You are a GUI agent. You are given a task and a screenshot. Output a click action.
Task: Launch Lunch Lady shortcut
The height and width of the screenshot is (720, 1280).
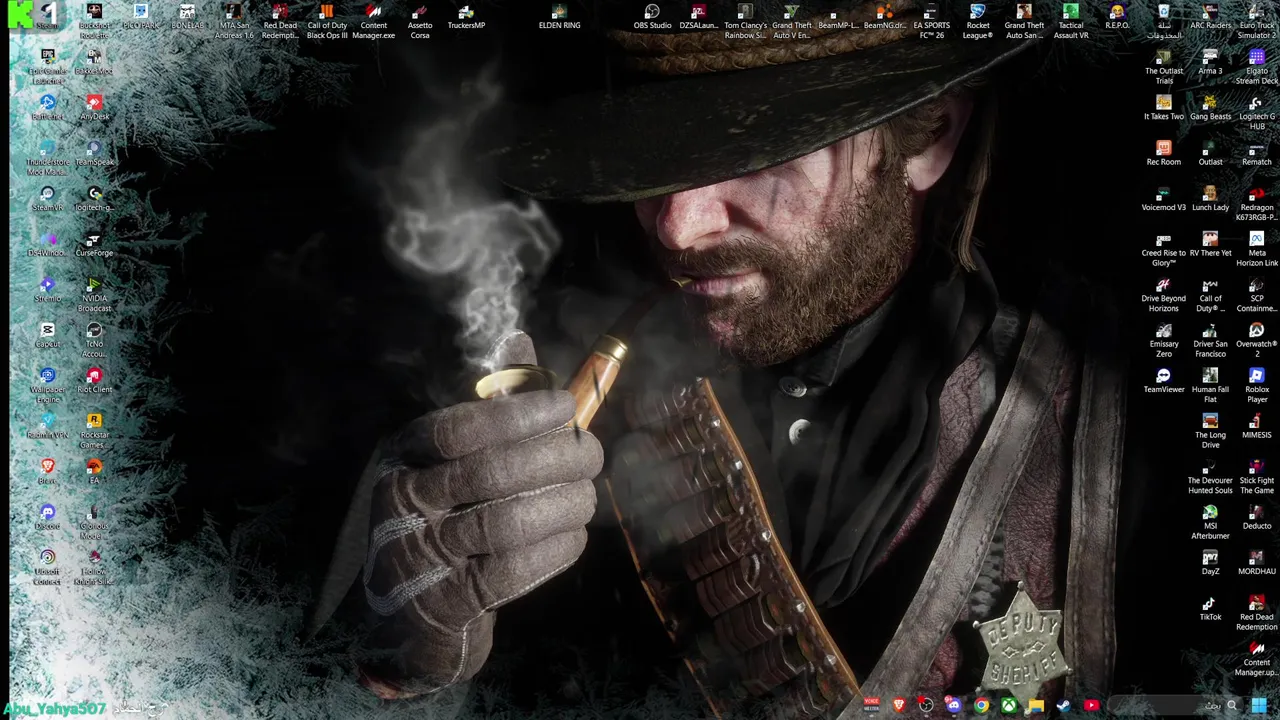[1210, 199]
